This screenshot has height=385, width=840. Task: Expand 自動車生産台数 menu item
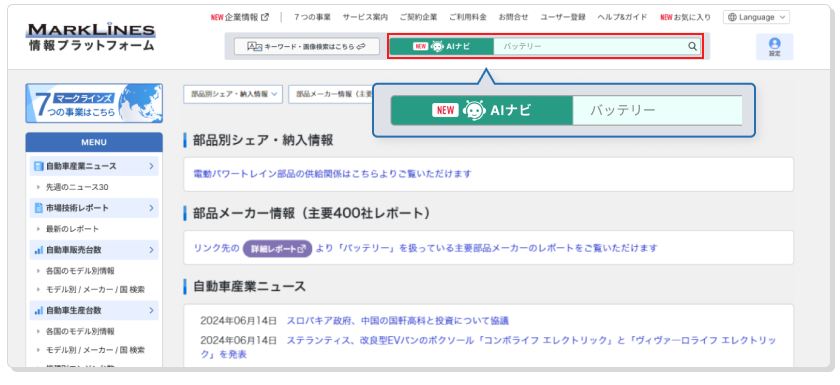pyautogui.click(x=94, y=310)
